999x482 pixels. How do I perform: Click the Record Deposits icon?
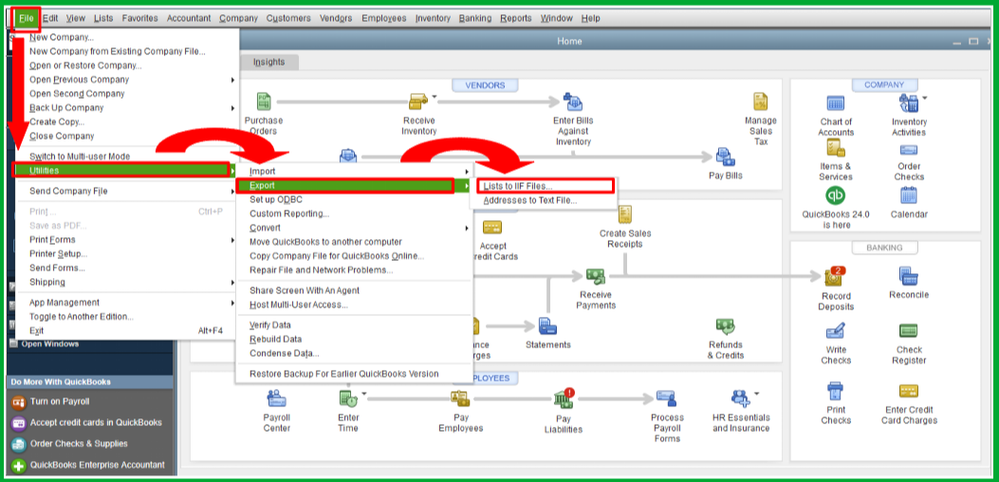(x=835, y=276)
